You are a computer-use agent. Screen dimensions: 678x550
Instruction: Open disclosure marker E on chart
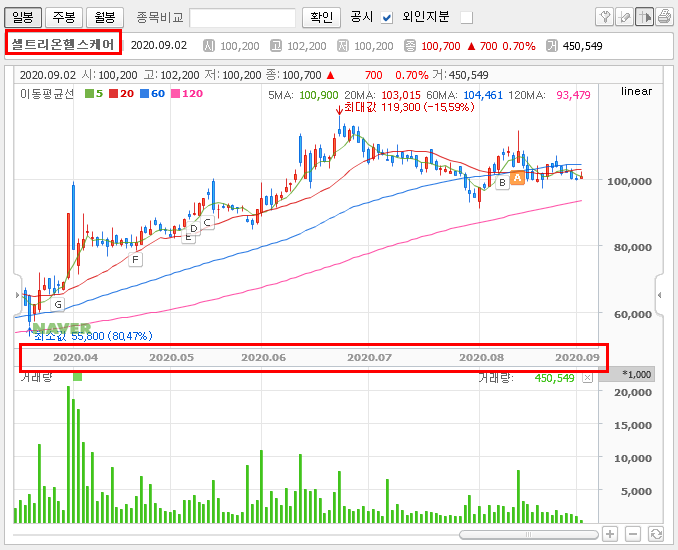[x=188, y=237]
